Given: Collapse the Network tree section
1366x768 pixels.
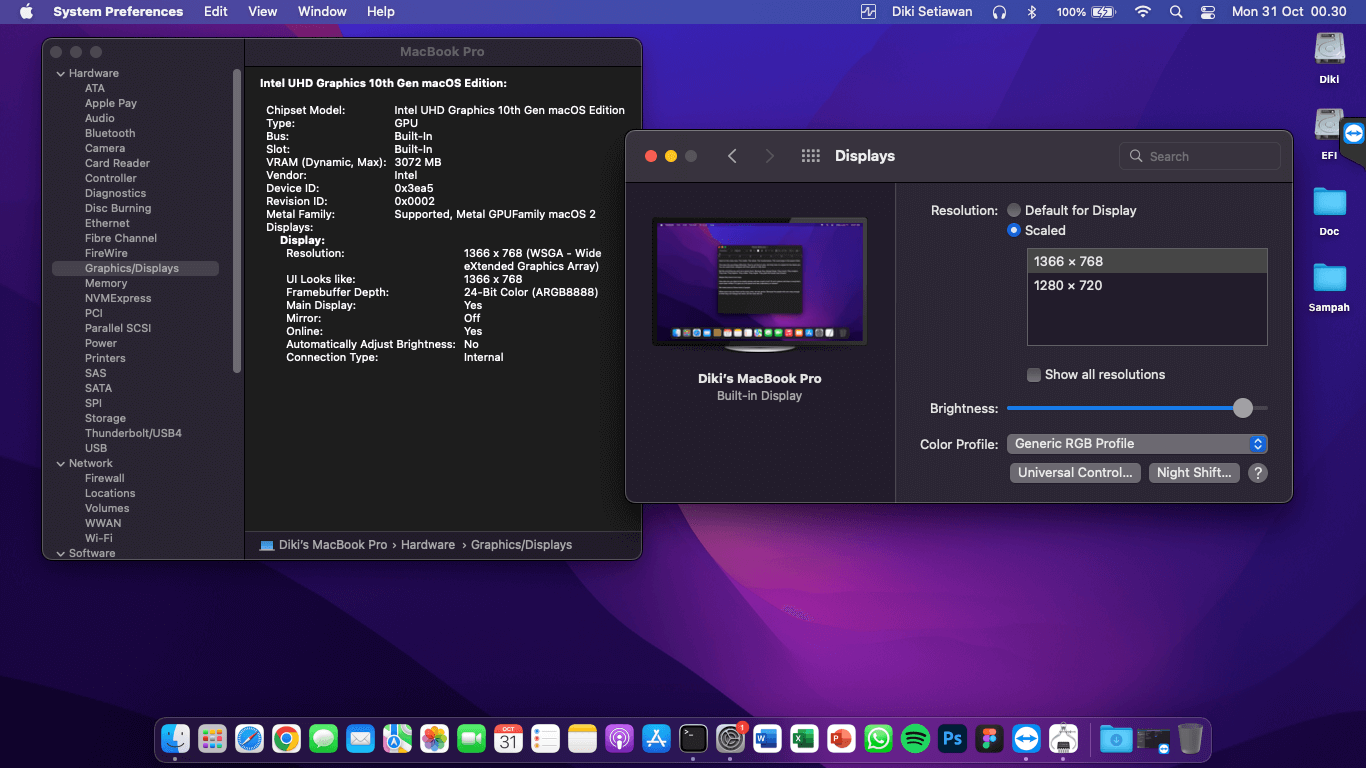Looking at the screenshot, I should [x=59, y=463].
